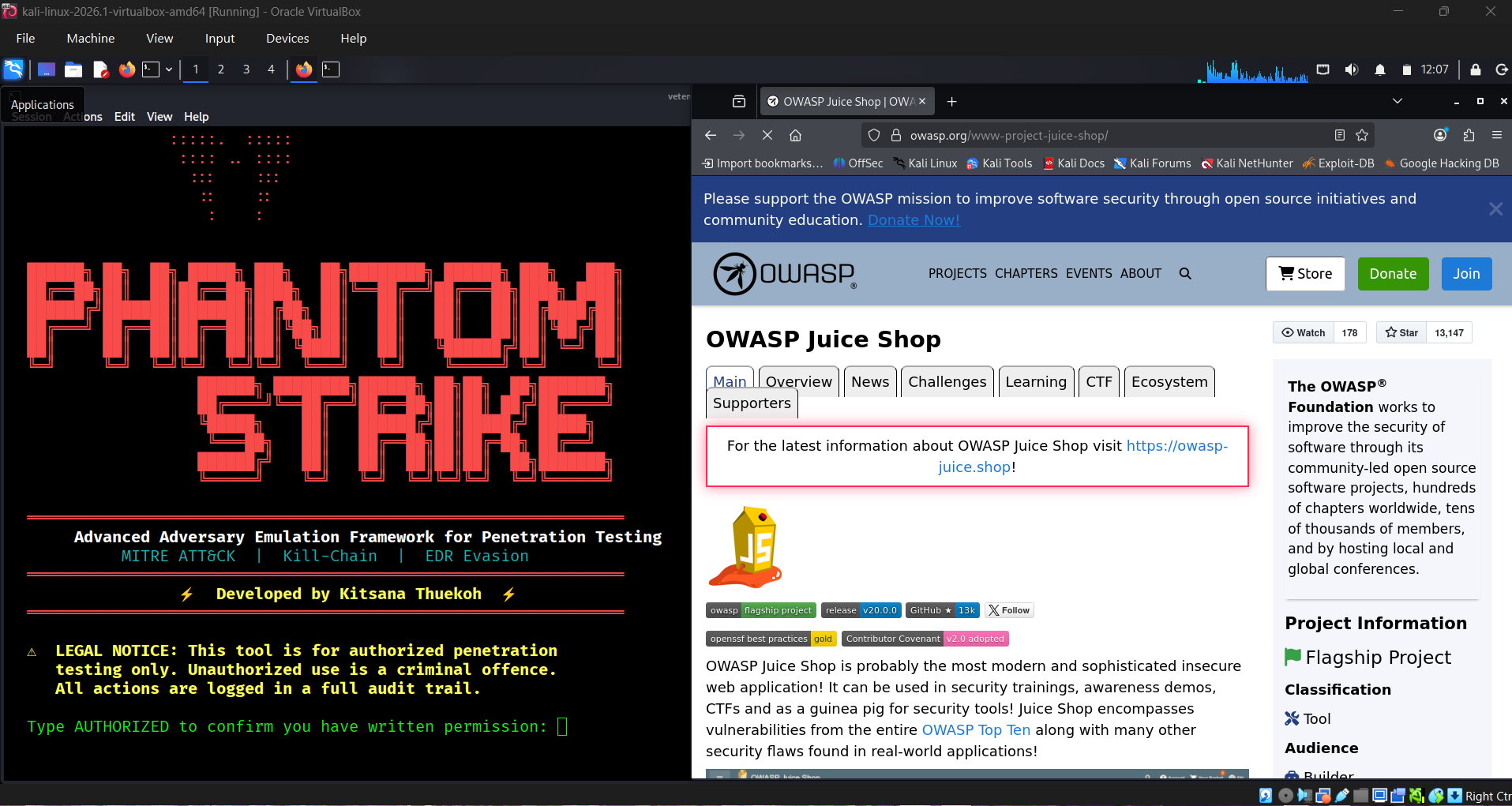Open the Kali Tools bookmark
Image resolution: width=1512 pixels, height=806 pixels.
pos(1000,163)
